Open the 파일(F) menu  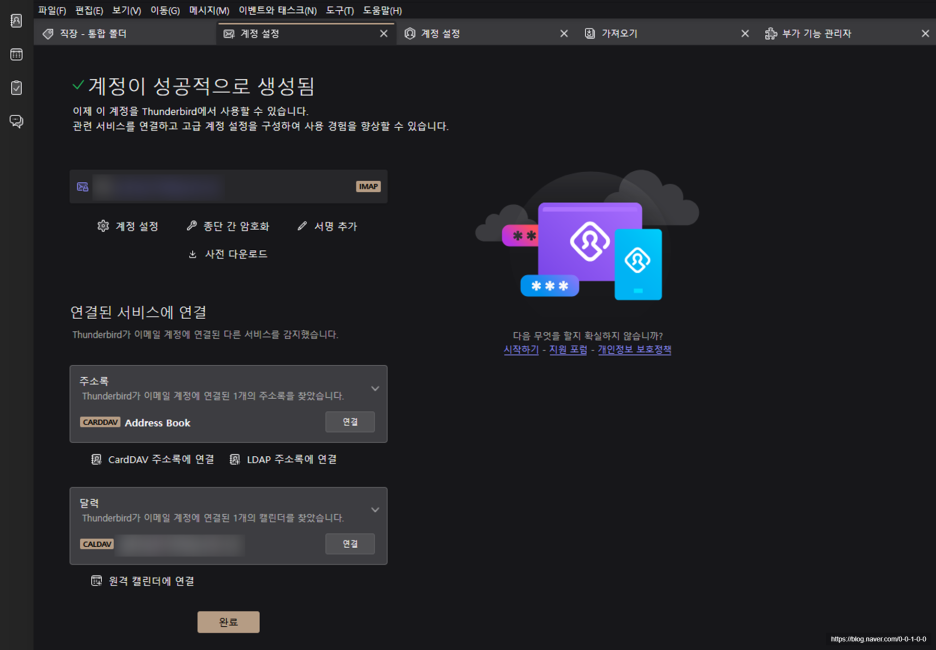52,10
